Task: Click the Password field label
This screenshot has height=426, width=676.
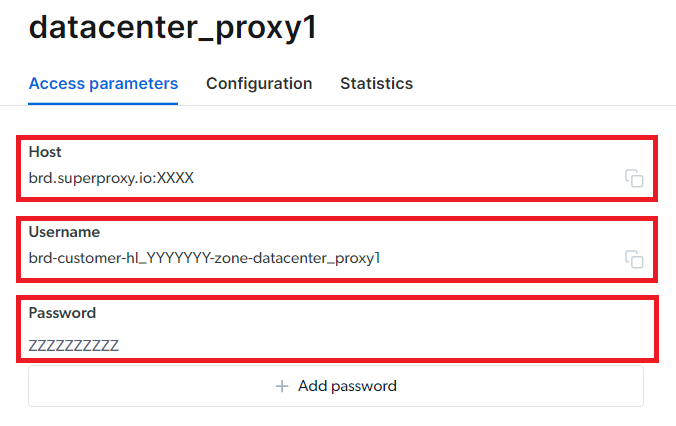Action: coord(62,313)
